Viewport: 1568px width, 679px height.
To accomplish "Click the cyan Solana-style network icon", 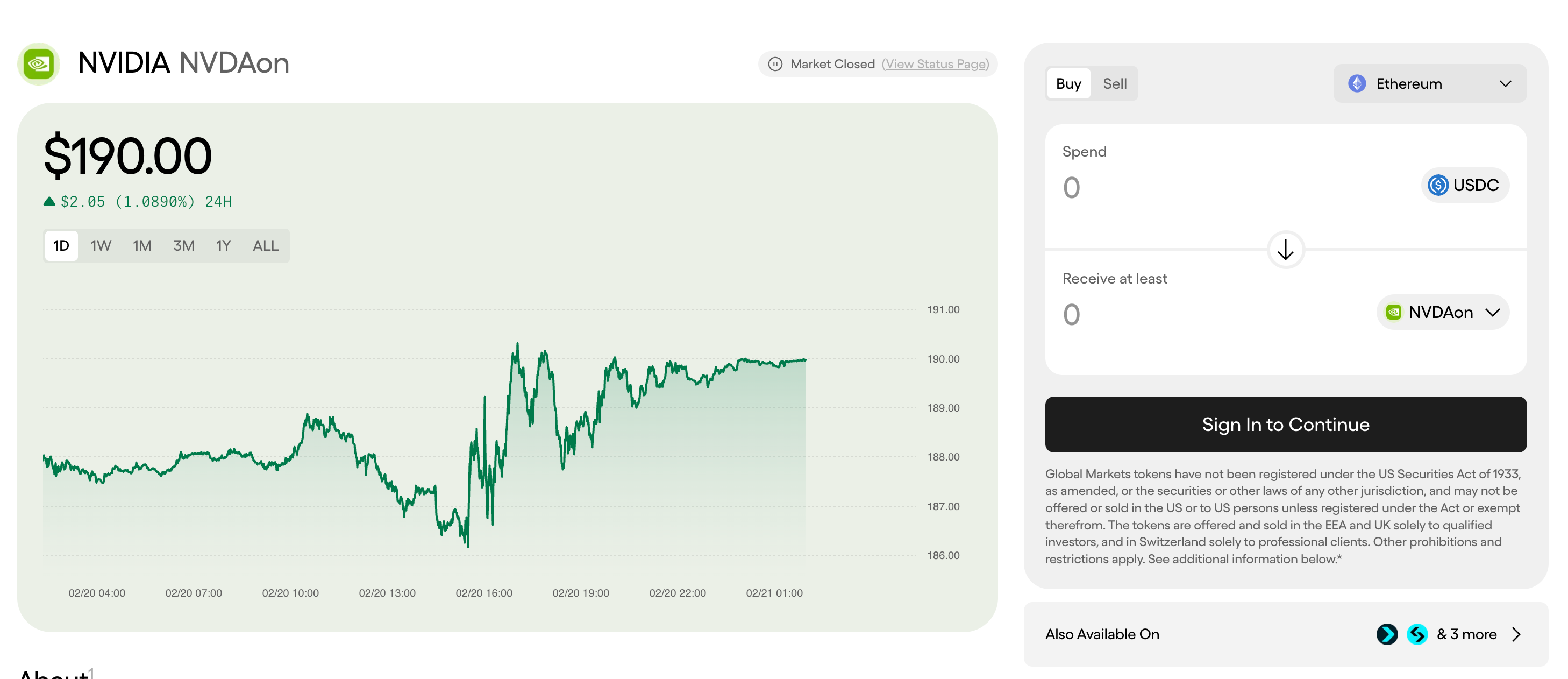I will (1416, 634).
